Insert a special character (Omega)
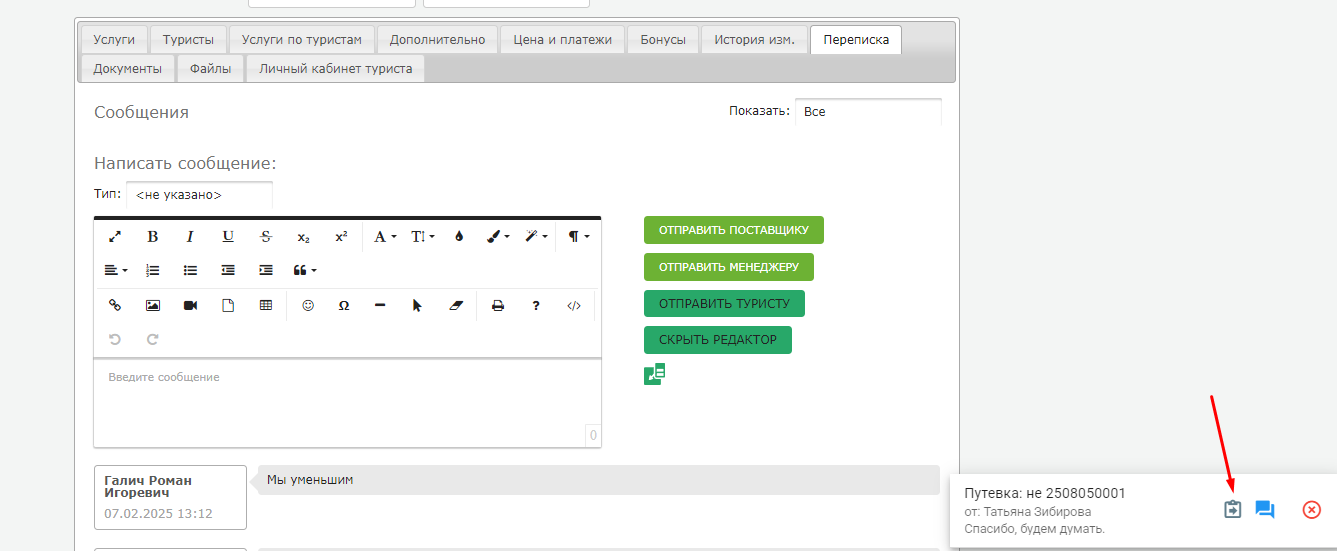1337x551 pixels. pos(344,306)
